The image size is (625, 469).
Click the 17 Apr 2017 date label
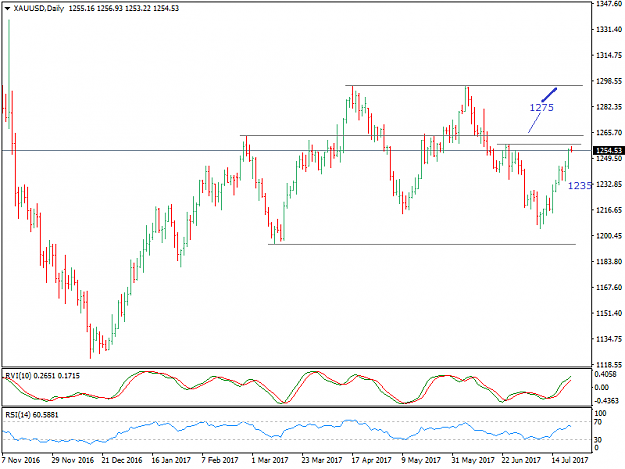click(371, 460)
